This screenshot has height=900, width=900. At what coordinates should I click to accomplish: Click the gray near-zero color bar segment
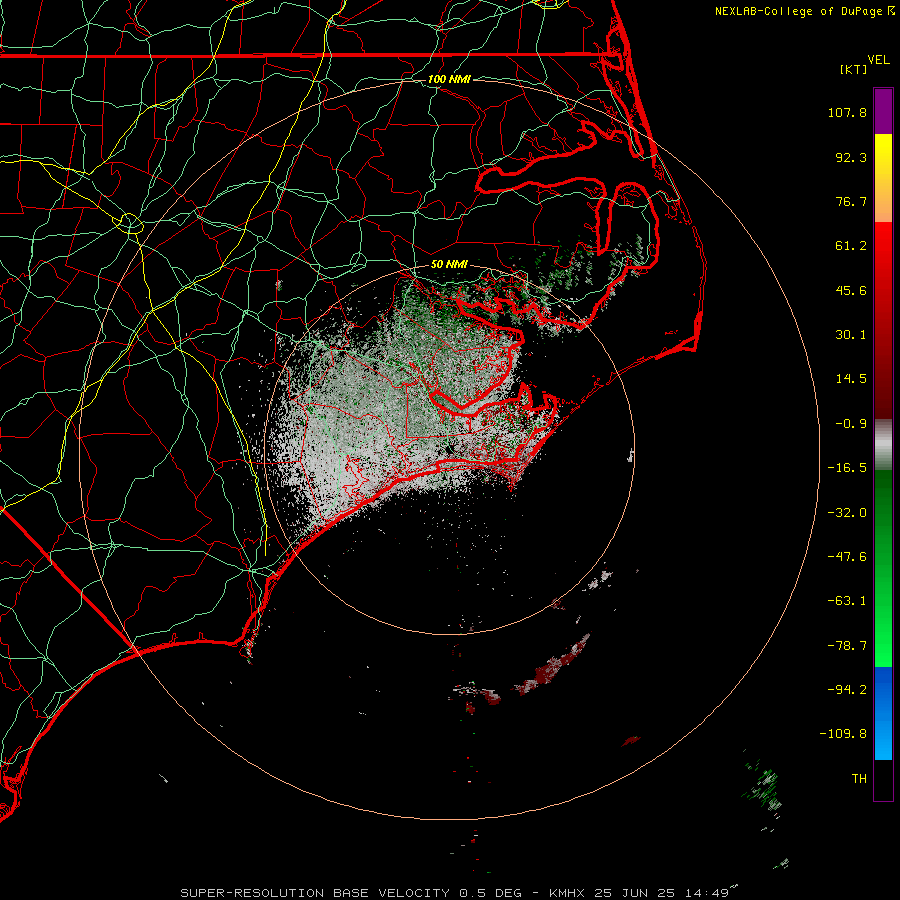[883, 445]
